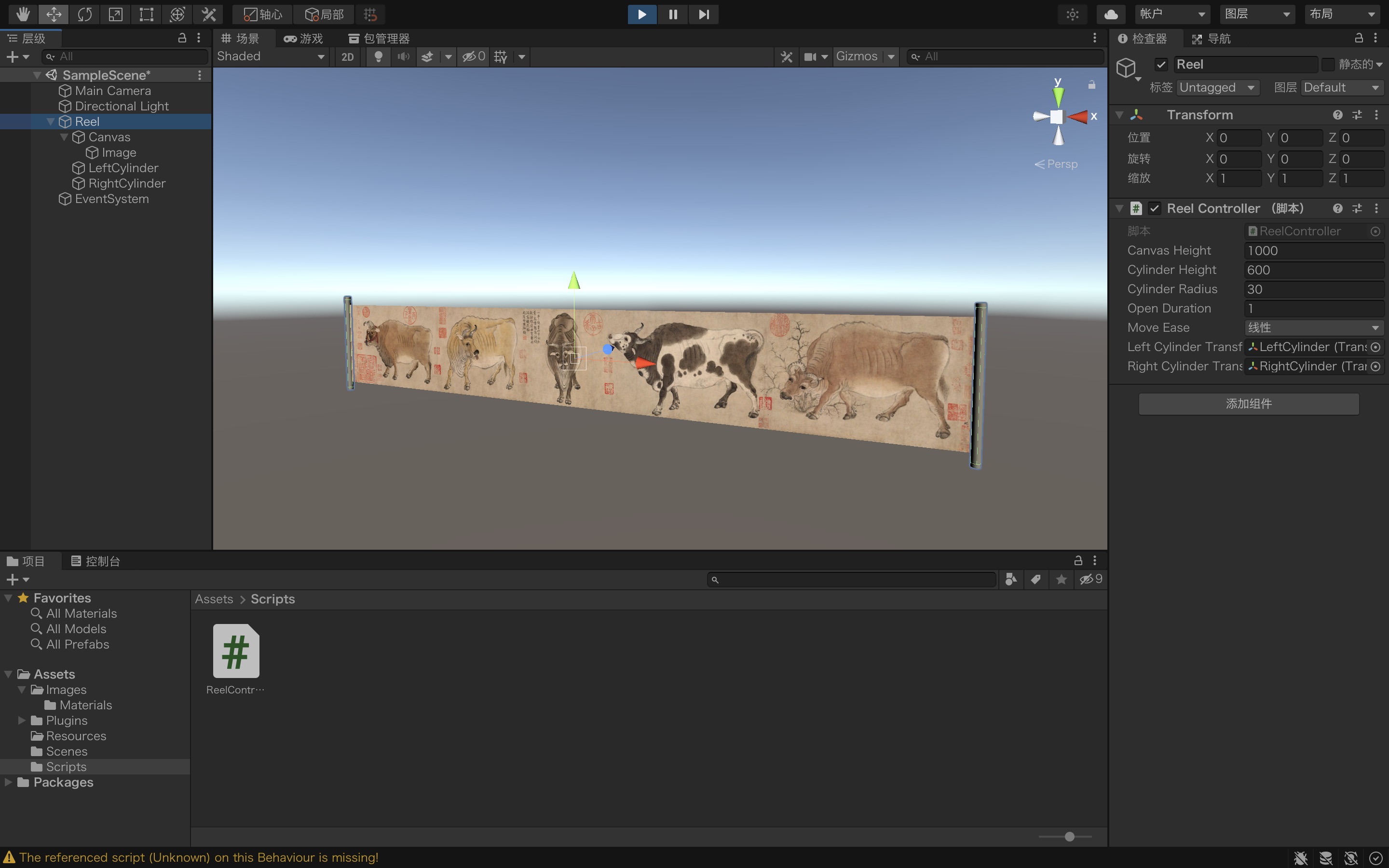Adjust the project icon size slider
1389x868 pixels.
point(1069,837)
